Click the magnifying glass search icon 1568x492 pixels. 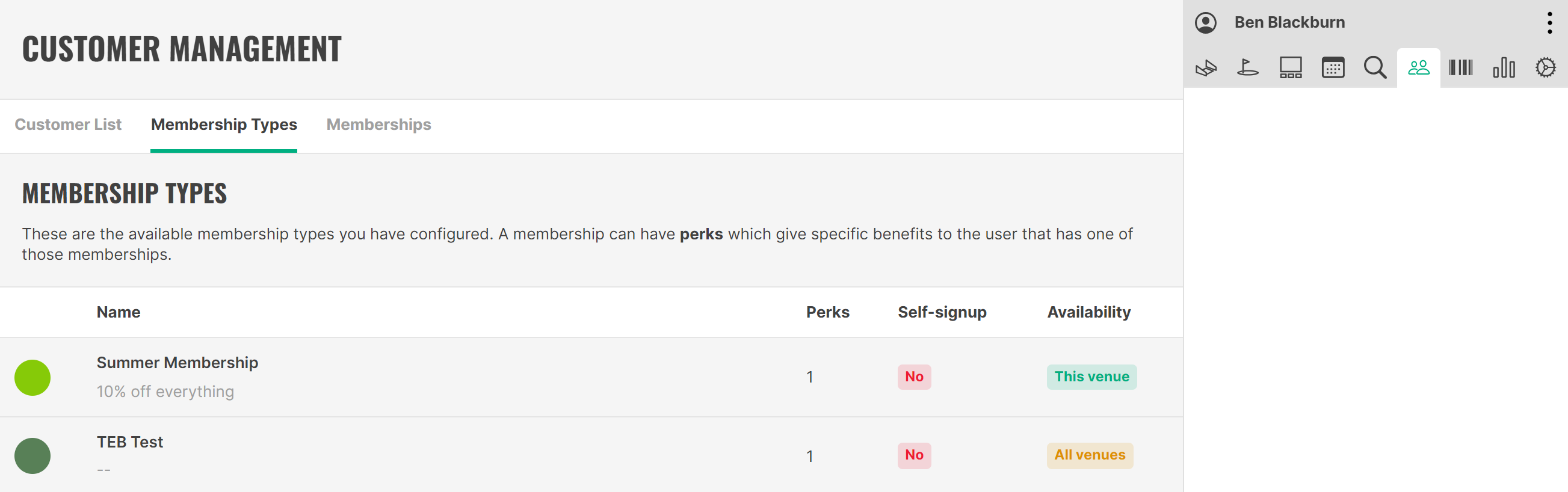pyautogui.click(x=1375, y=67)
